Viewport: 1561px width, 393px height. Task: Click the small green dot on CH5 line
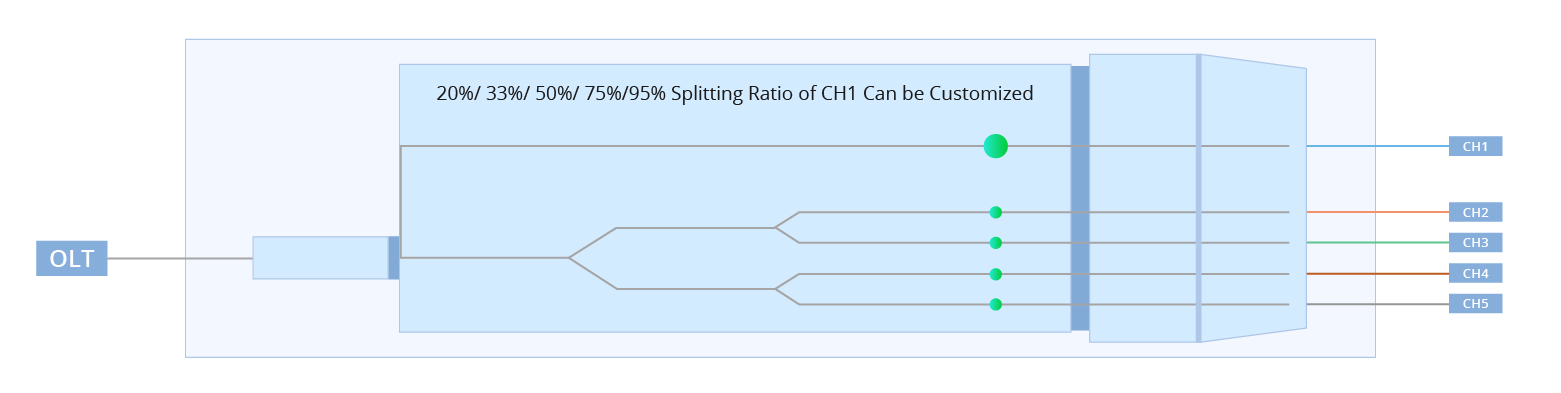(995, 304)
